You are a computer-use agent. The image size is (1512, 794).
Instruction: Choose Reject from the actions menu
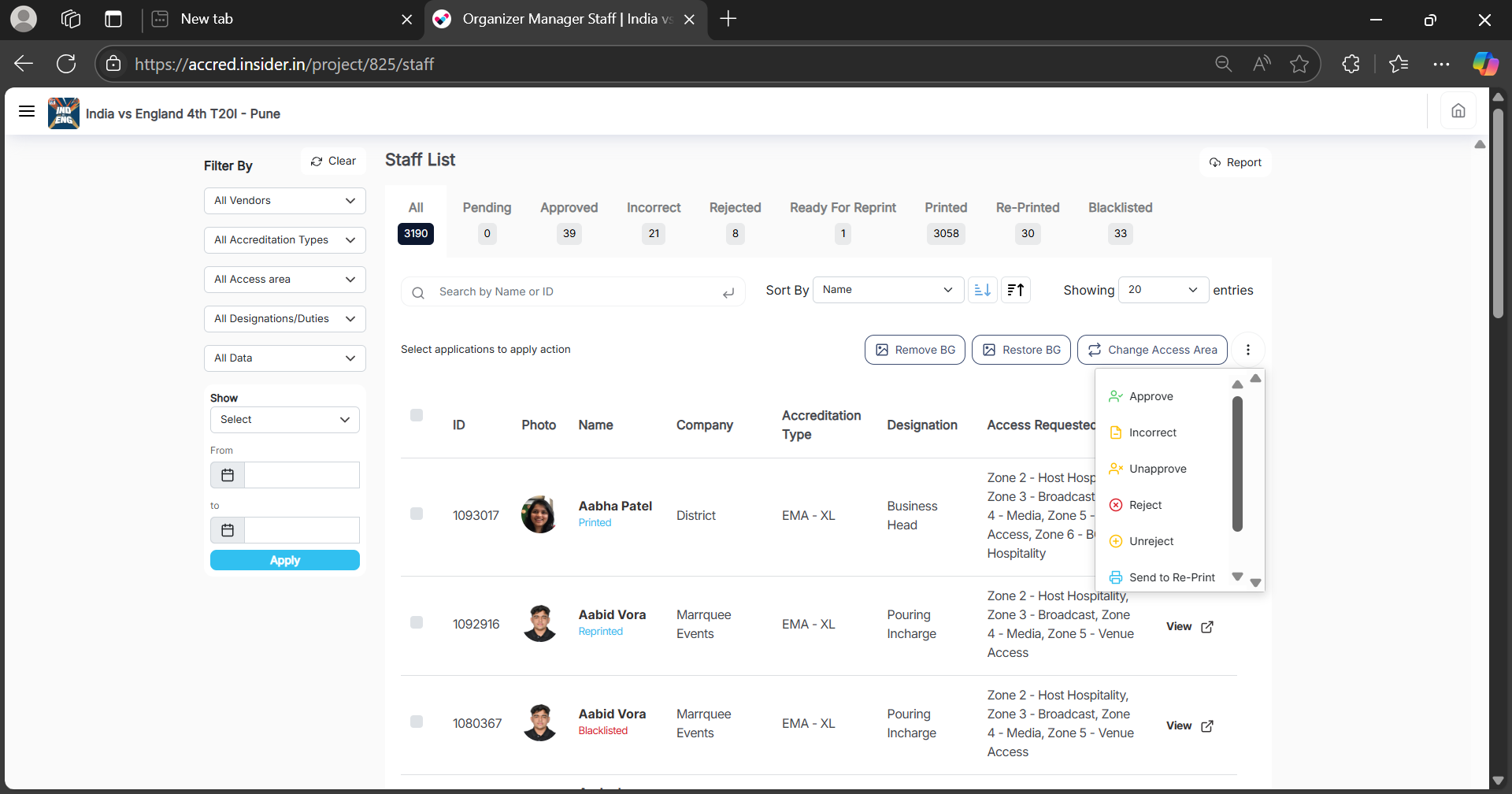1145,505
